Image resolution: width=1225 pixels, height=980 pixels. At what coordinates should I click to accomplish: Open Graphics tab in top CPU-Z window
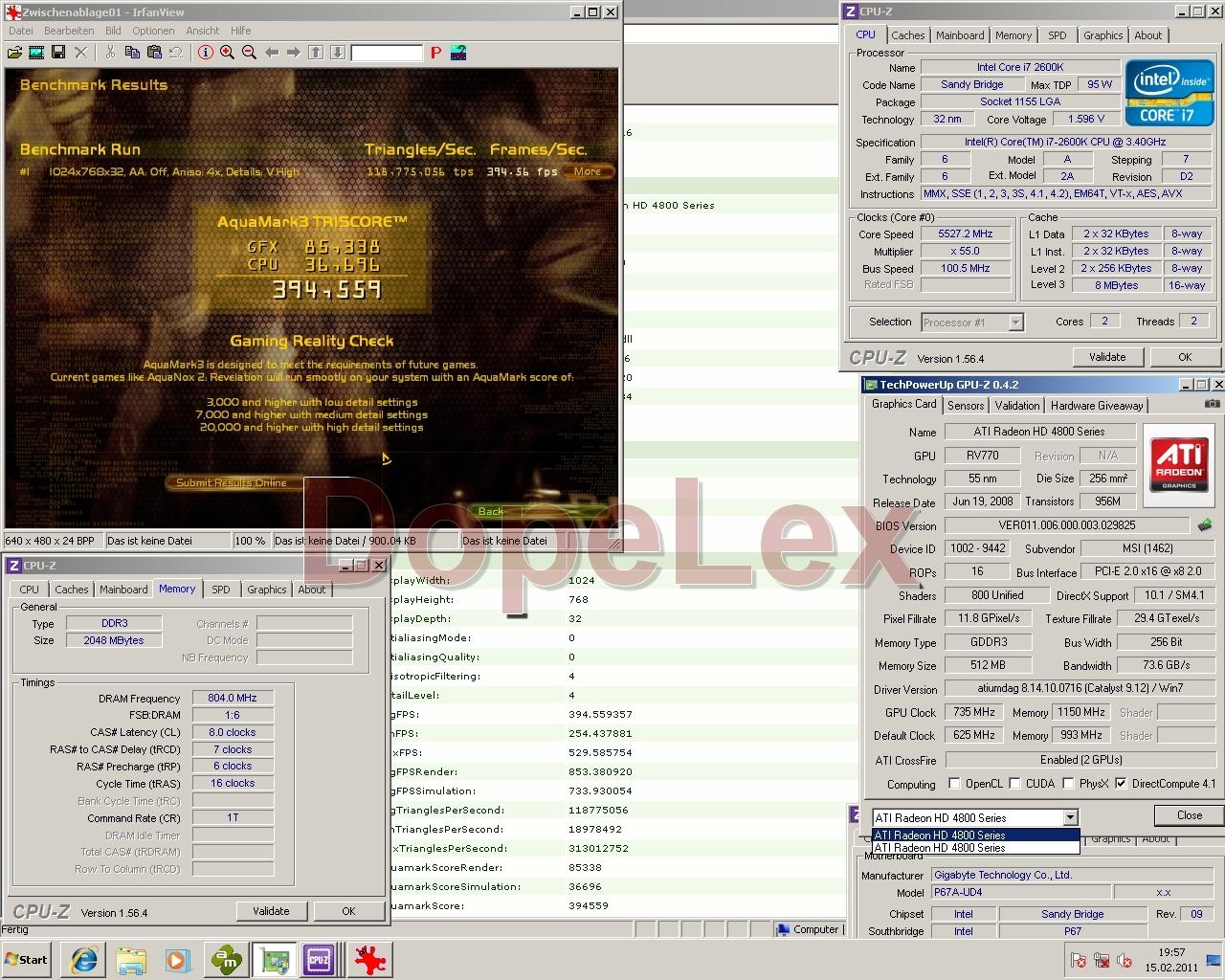[x=1102, y=35]
